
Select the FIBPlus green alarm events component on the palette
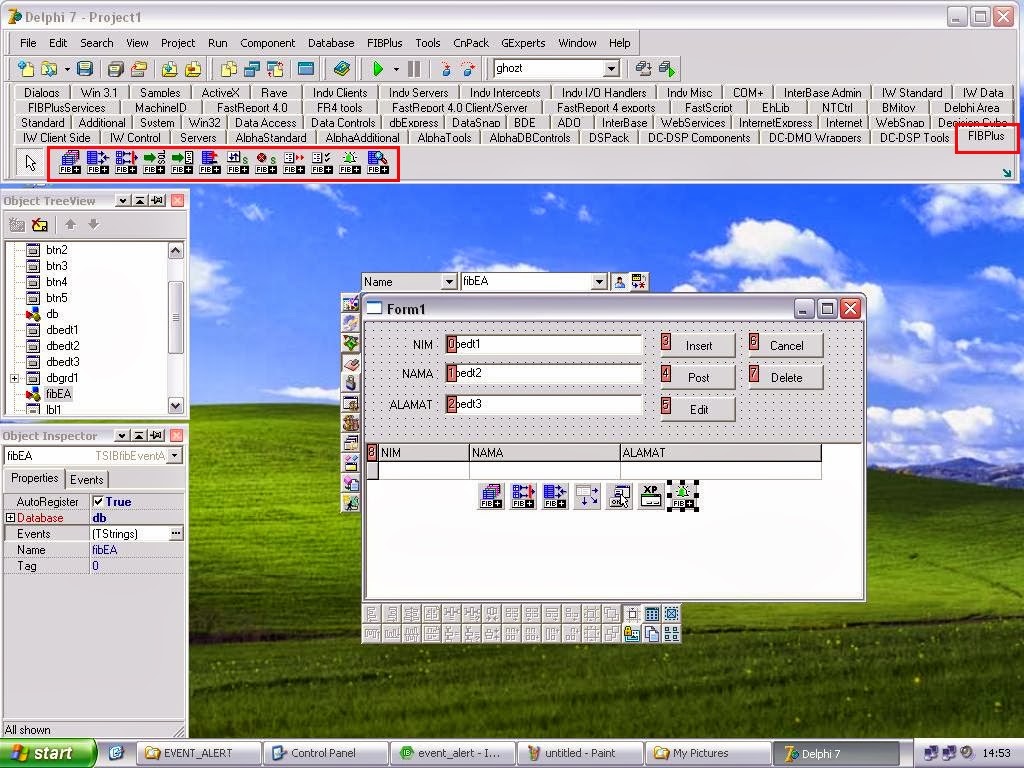tap(349, 162)
